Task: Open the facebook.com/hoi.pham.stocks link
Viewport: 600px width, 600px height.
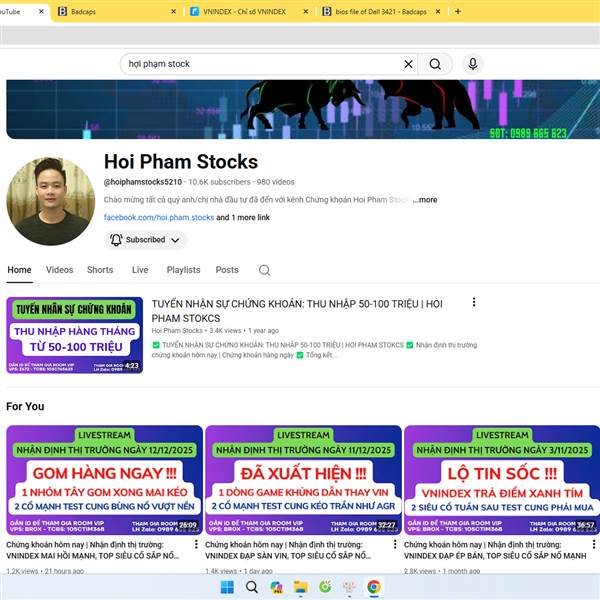Action: point(159,217)
